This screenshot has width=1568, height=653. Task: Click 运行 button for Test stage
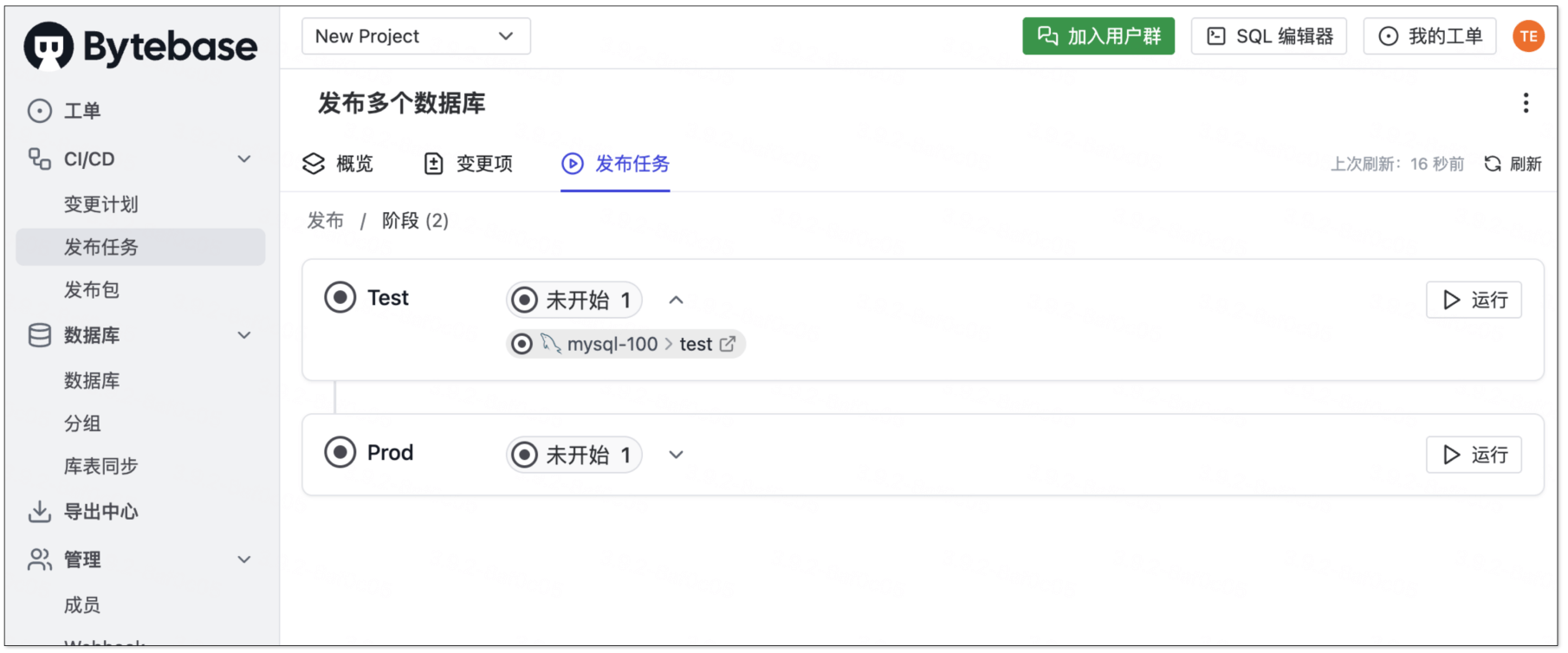click(x=1474, y=300)
